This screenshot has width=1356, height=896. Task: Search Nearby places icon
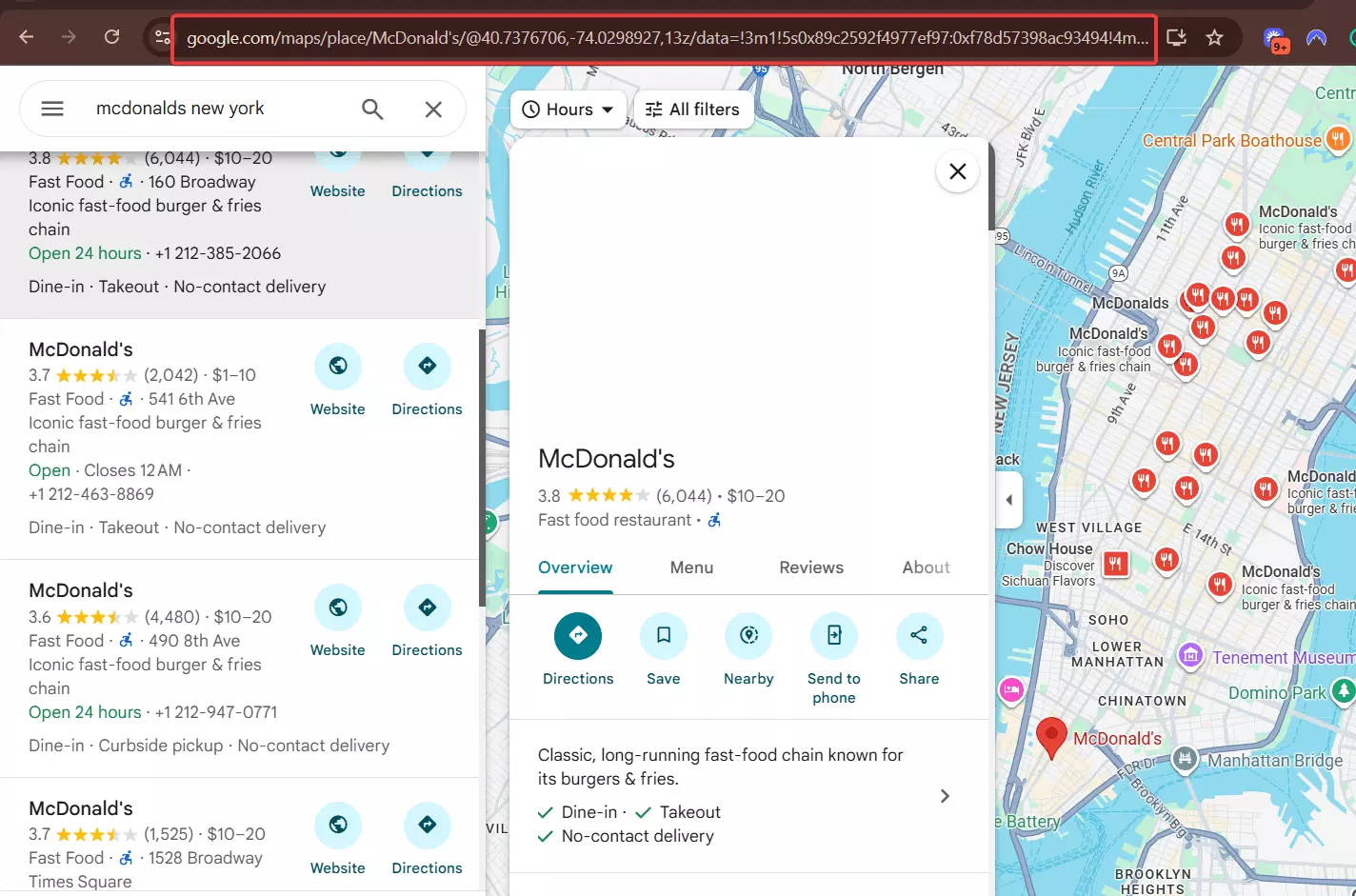(748, 636)
